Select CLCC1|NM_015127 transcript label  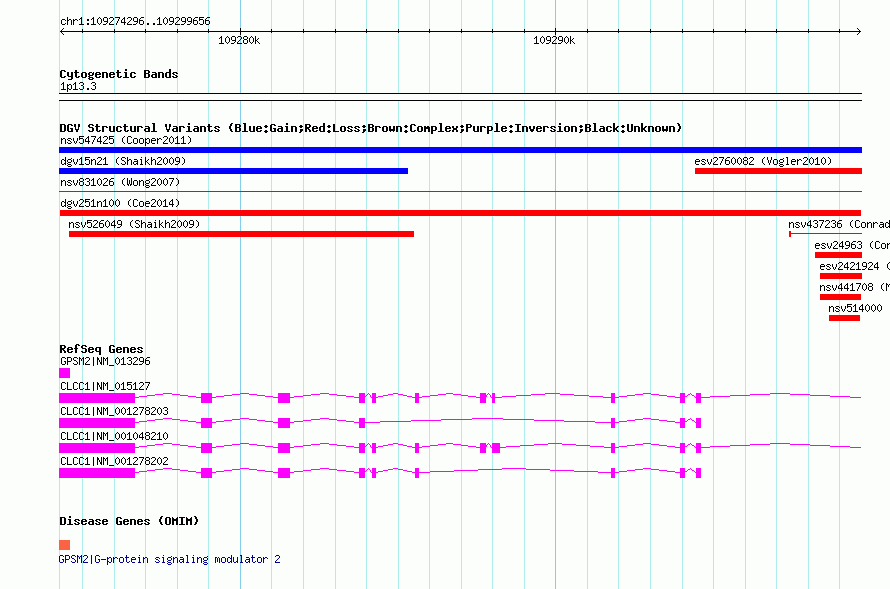coord(105,386)
